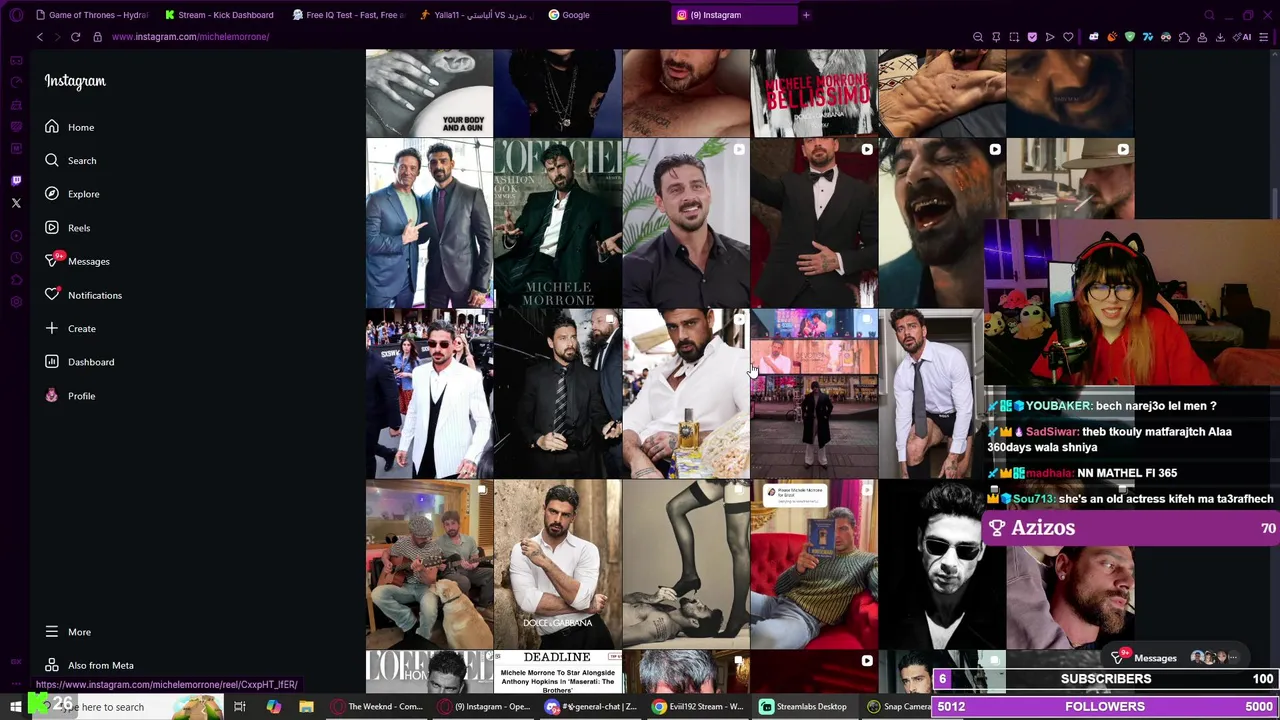Open Streamlabs Desktop from the taskbar

tap(804, 707)
